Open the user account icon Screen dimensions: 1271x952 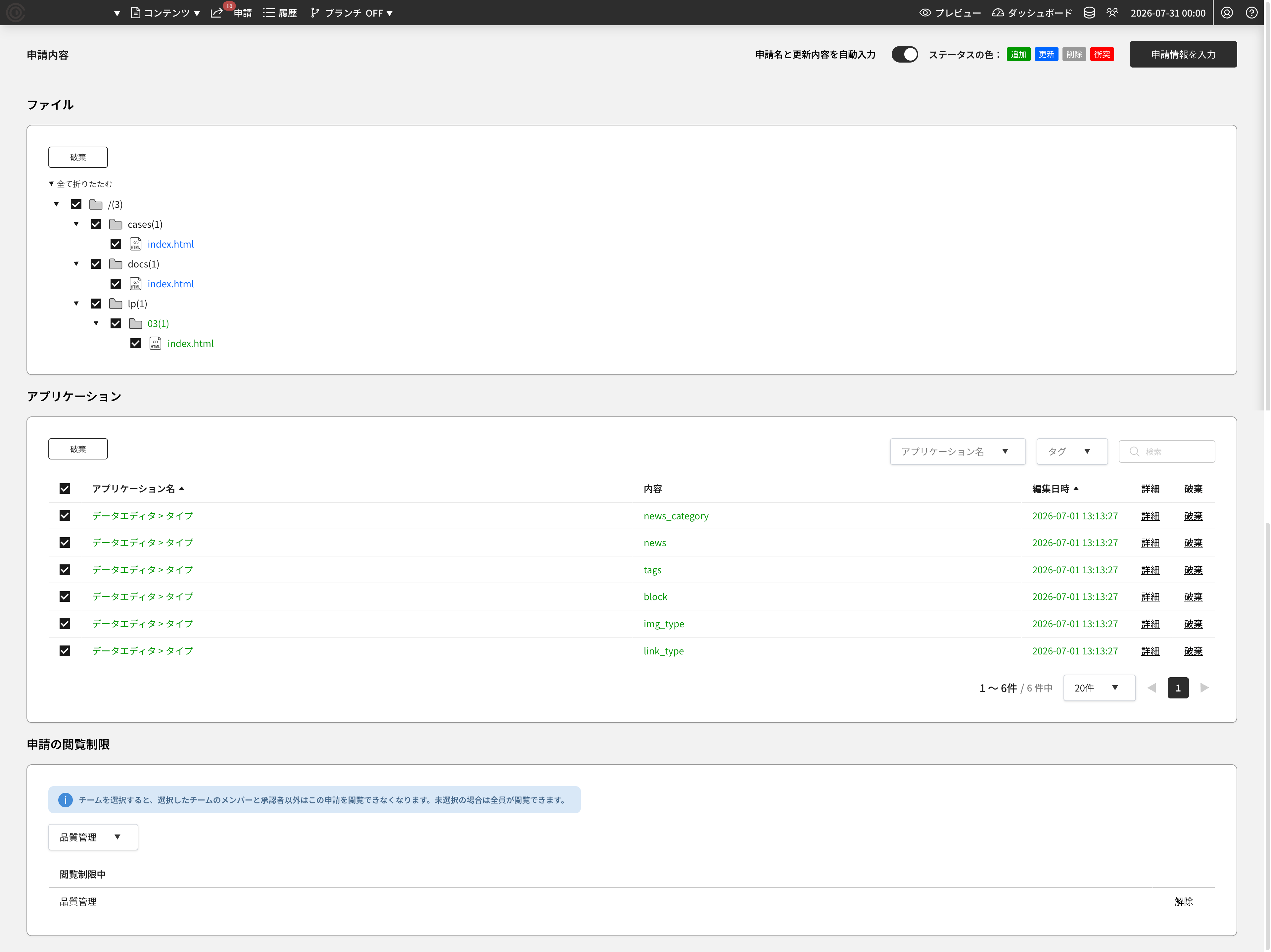[x=1227, y=13]
